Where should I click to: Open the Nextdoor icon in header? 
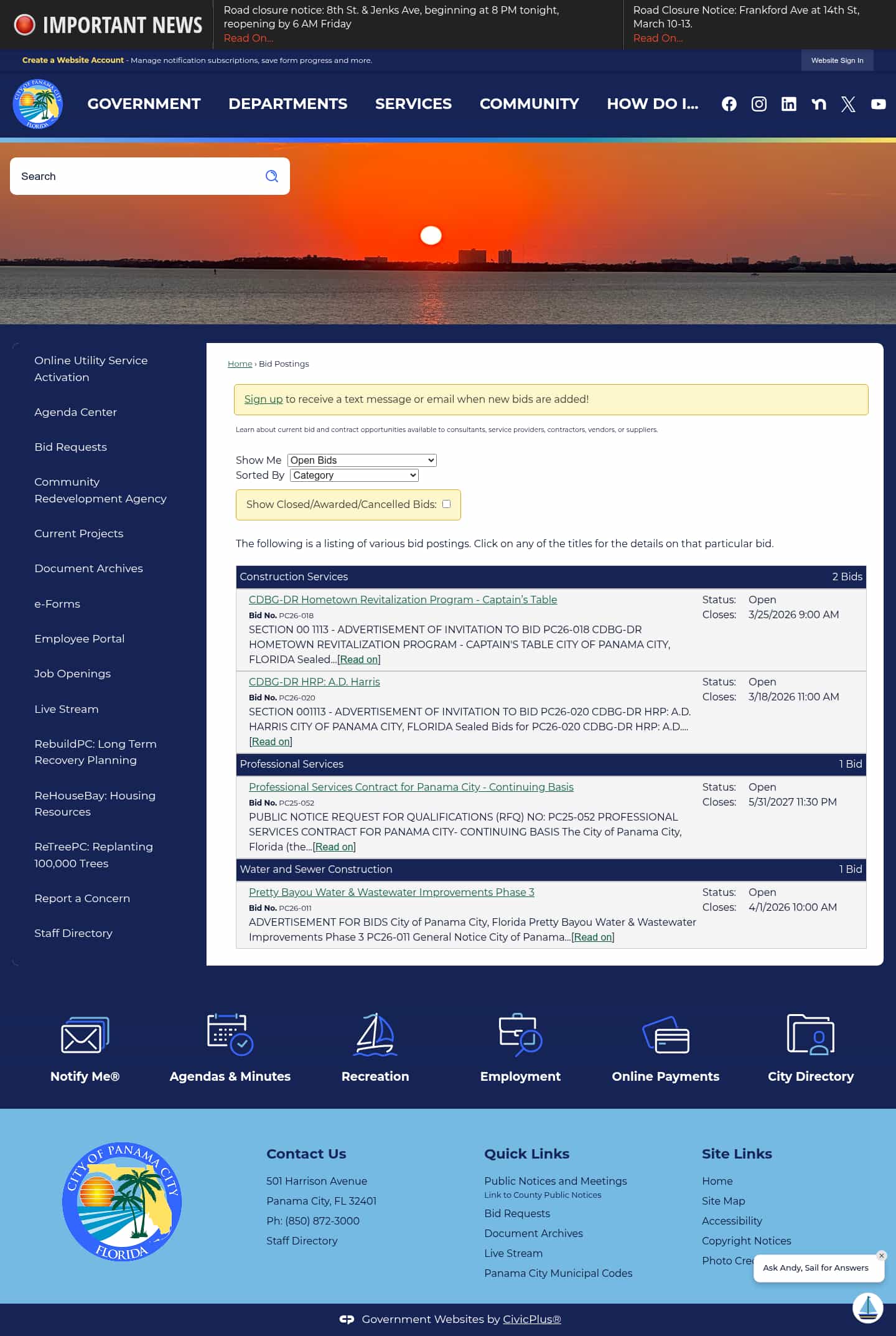819,104
